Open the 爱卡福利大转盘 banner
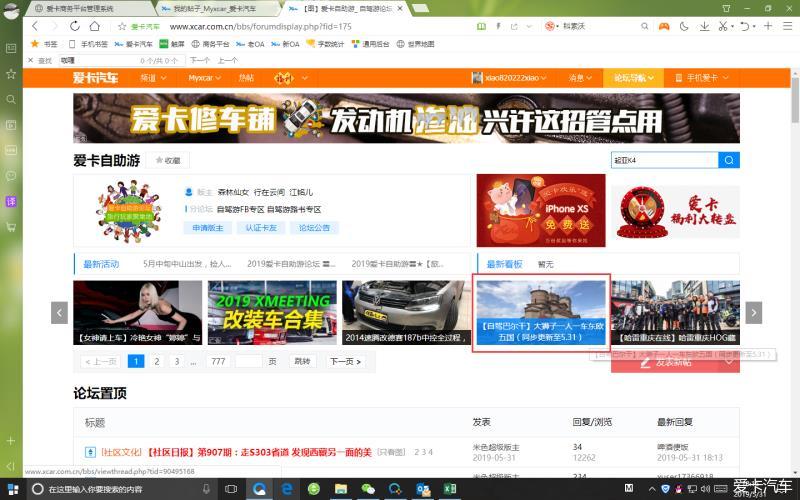Screen dimensions: 800x500 click(675, 210)
